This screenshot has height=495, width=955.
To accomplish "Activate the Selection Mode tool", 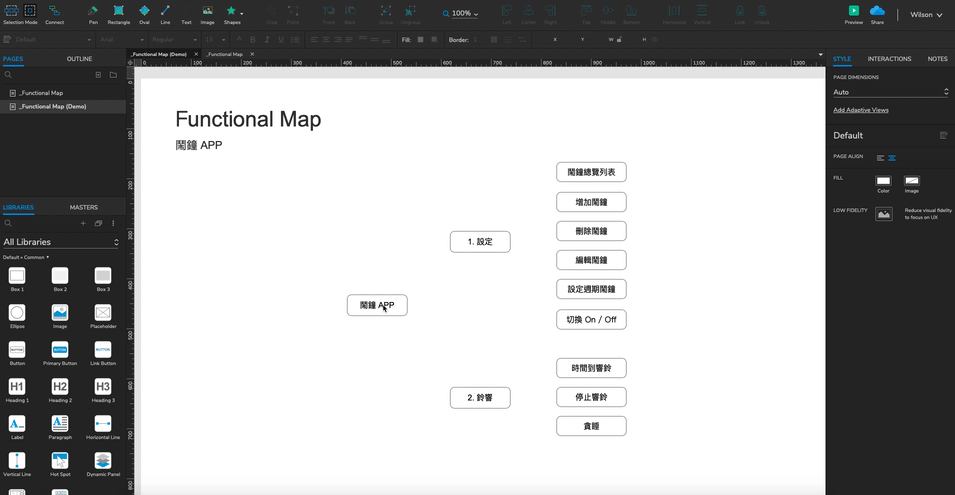I will (20, 14).
